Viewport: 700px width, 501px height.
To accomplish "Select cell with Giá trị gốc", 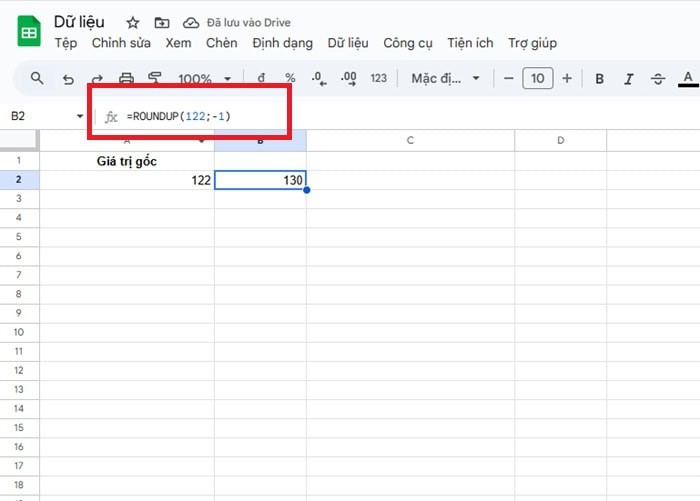I will [127, 161].
